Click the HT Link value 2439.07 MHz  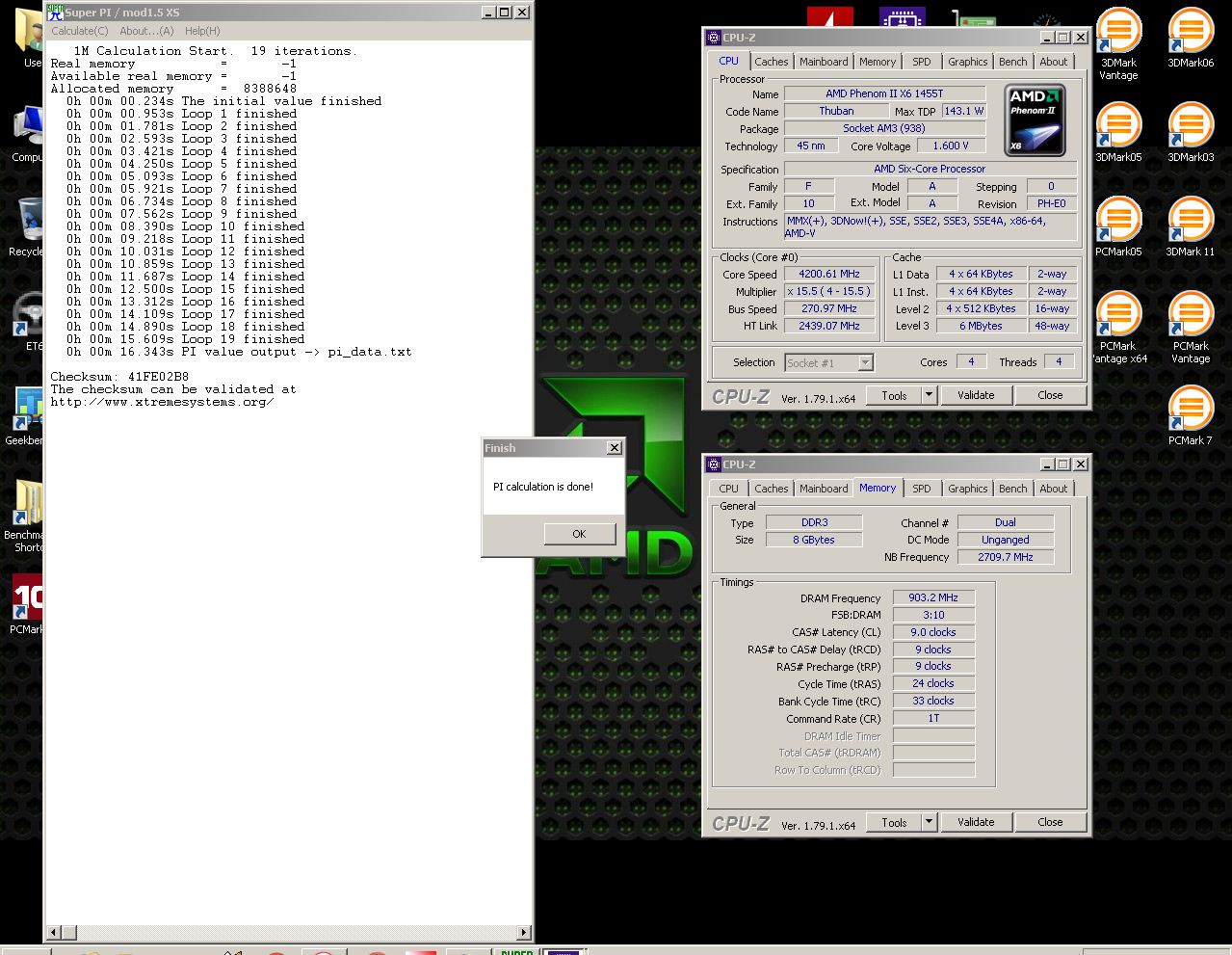coord(828,326)
